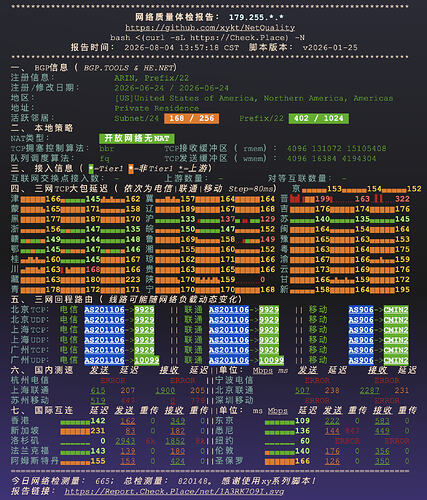Viewport: 427px width, 500px height.
Task: Click the green '402 / 1024' prefix badge
Action: click(x=319, y=118)
